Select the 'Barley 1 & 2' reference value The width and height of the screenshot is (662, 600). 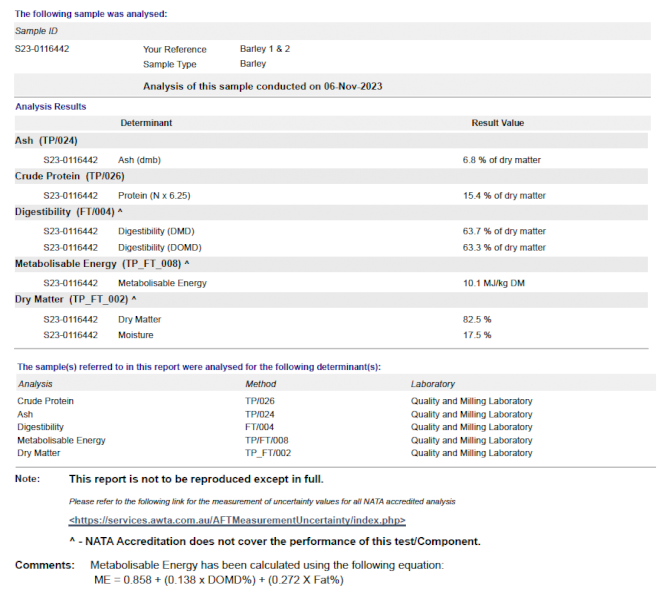click(x=265, y=49)
